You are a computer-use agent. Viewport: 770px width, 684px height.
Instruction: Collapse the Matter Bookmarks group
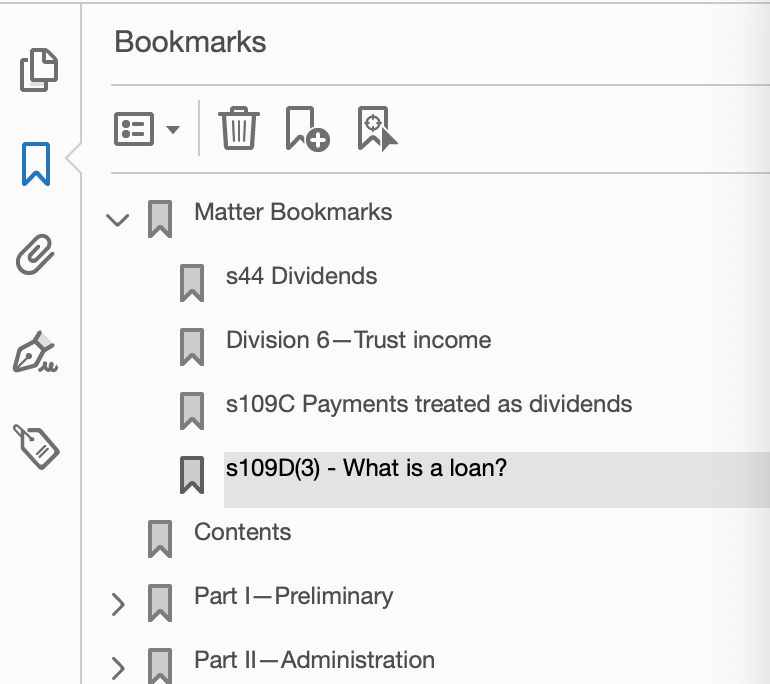click(118, 219)
